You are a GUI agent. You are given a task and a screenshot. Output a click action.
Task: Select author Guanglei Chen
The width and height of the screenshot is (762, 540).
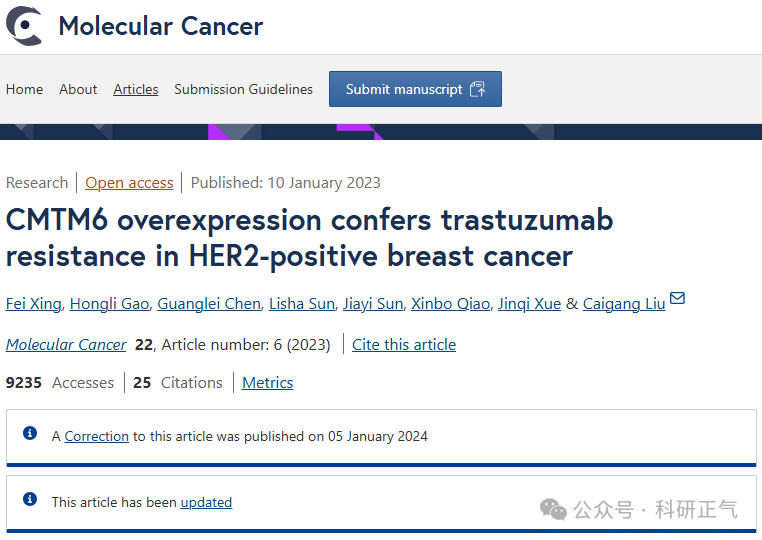(209, 304)
